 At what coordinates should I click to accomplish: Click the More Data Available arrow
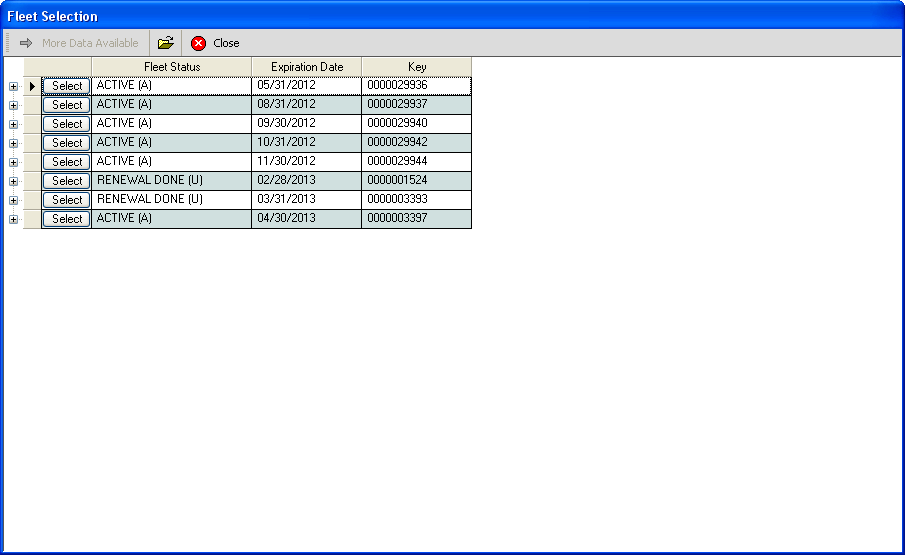[x=26, y=43]
